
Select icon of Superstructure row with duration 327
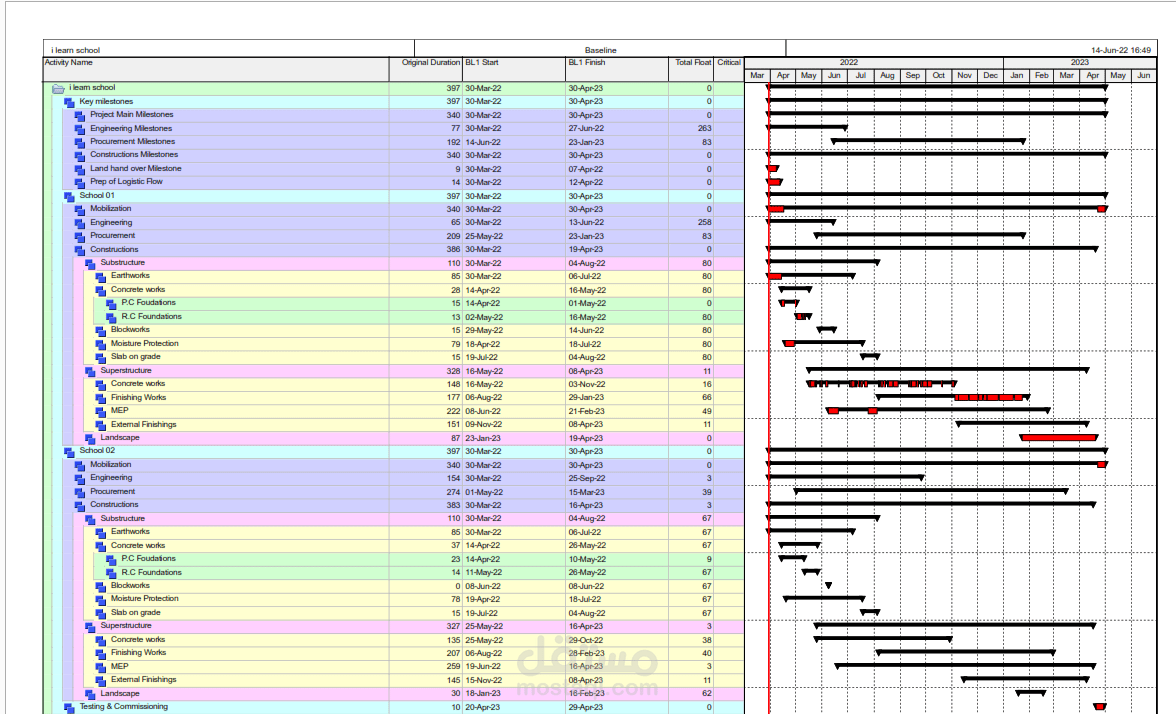tap(90, 627)
